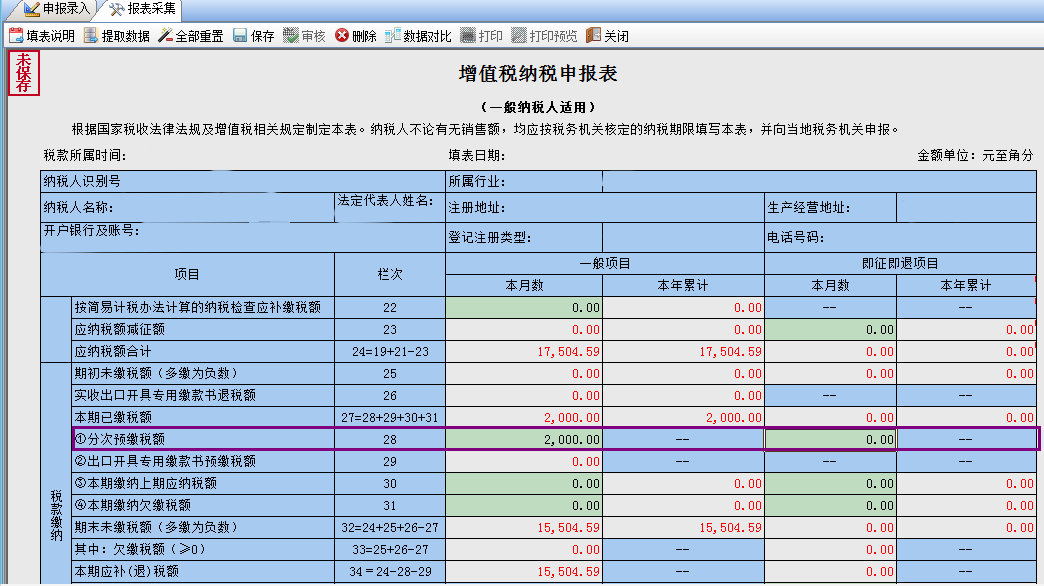Click the red 删除 cross icon
The height and width of the screenshot is (586, 1044).
(342, 35)
